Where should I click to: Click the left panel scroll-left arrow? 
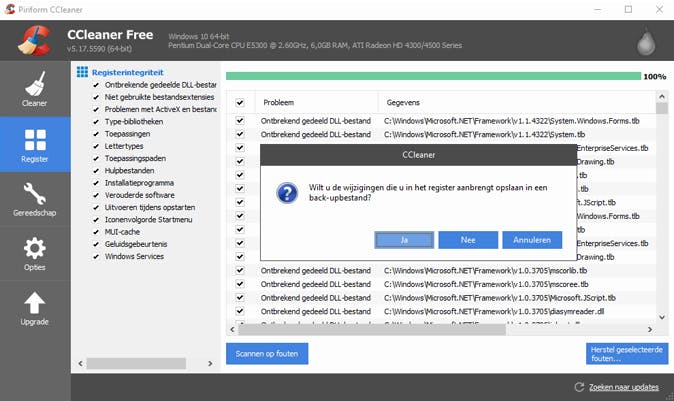point(80,363)
